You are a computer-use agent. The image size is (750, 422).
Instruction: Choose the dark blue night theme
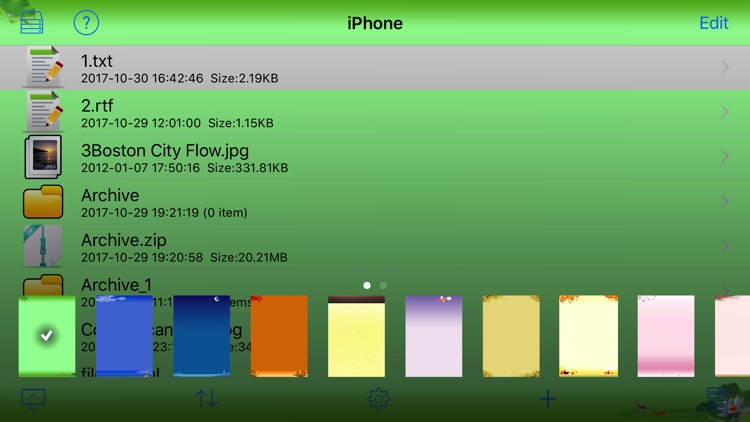pyautogui.click(x=201, y=336)
